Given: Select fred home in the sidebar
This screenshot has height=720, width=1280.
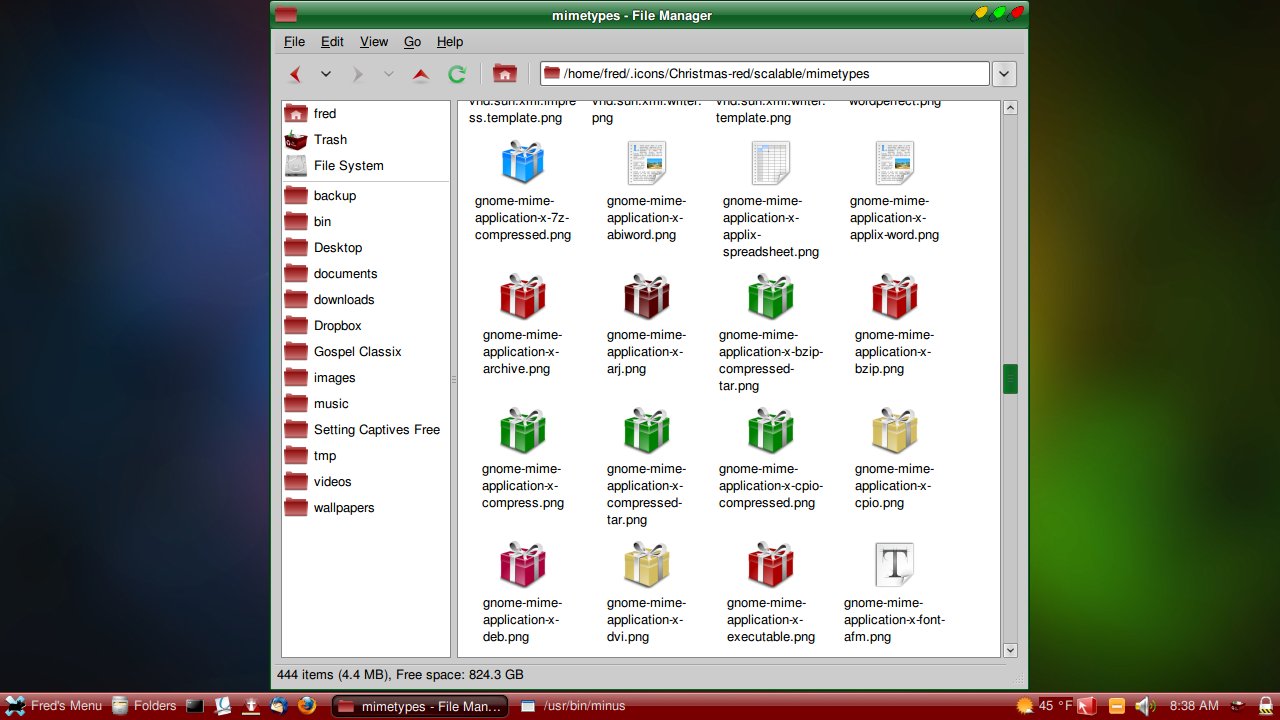Looking at the screenshot, I should point(366,114).
